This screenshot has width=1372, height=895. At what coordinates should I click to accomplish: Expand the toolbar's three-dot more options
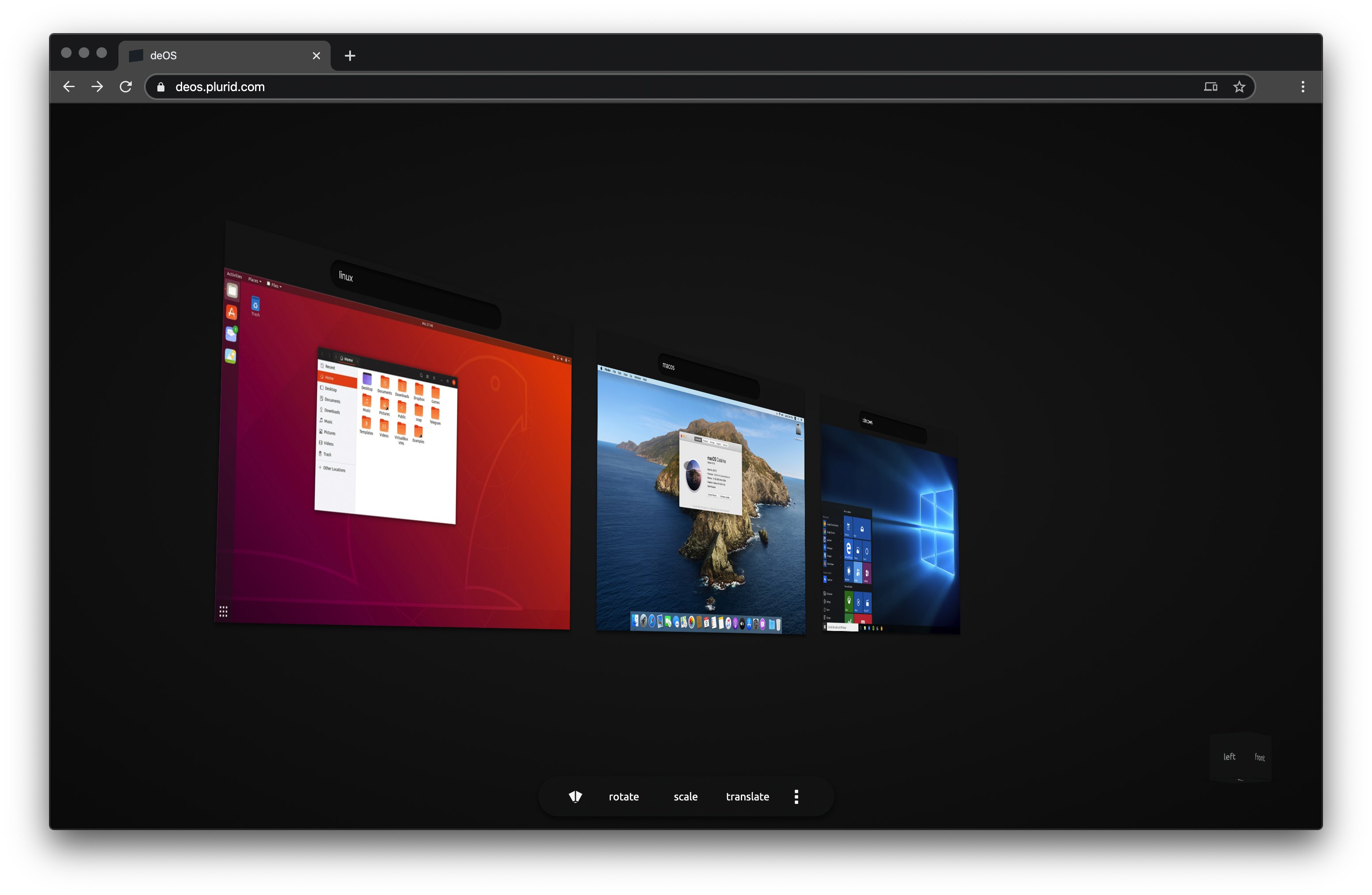[x=796, y=796]
